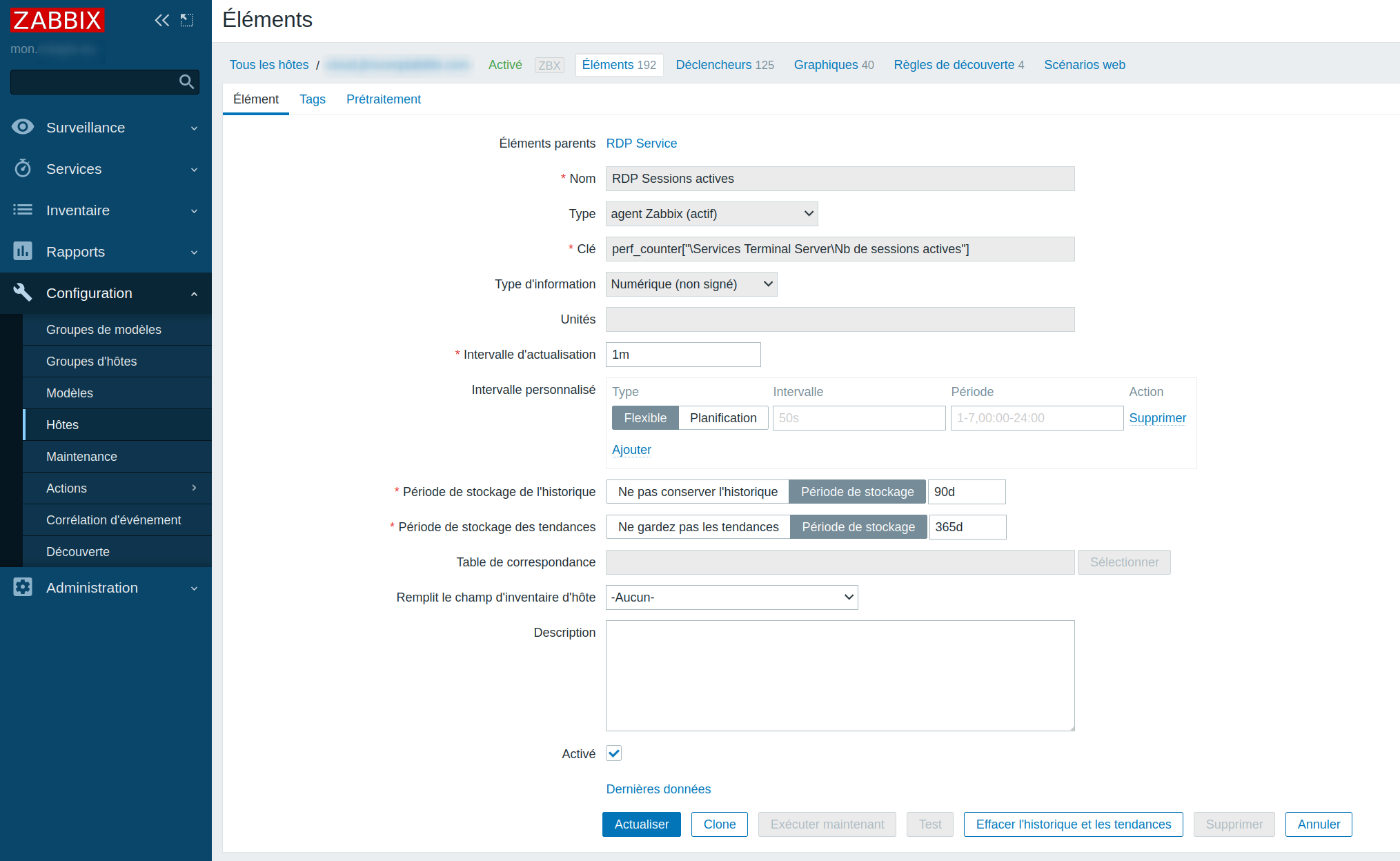Image resolution: width=1400 pixels, height=861 pixels.
Task: Uncheck the Activé checkbox
Action: 613,753
